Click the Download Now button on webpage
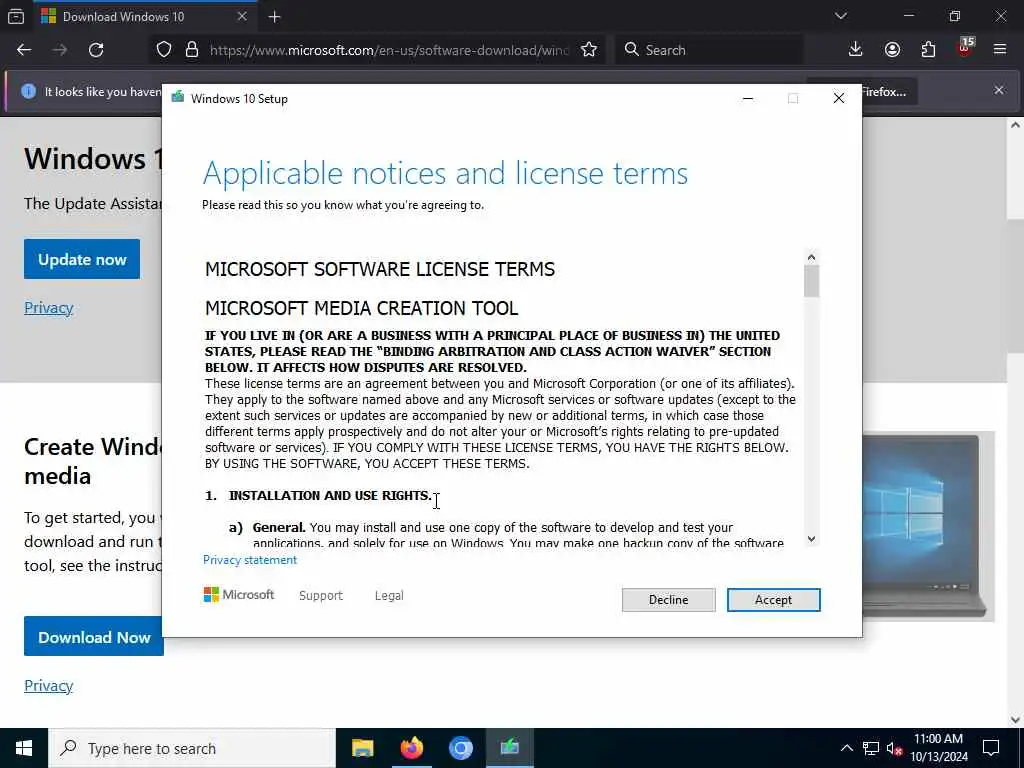This screenshot has height=768, width=1024. (94, 637)
